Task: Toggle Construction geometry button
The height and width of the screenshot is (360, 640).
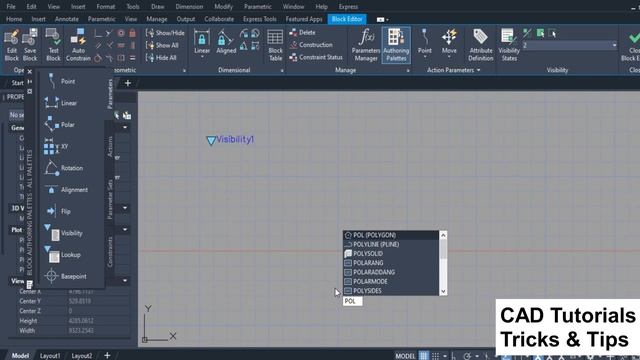Action: tap(311, 45)
